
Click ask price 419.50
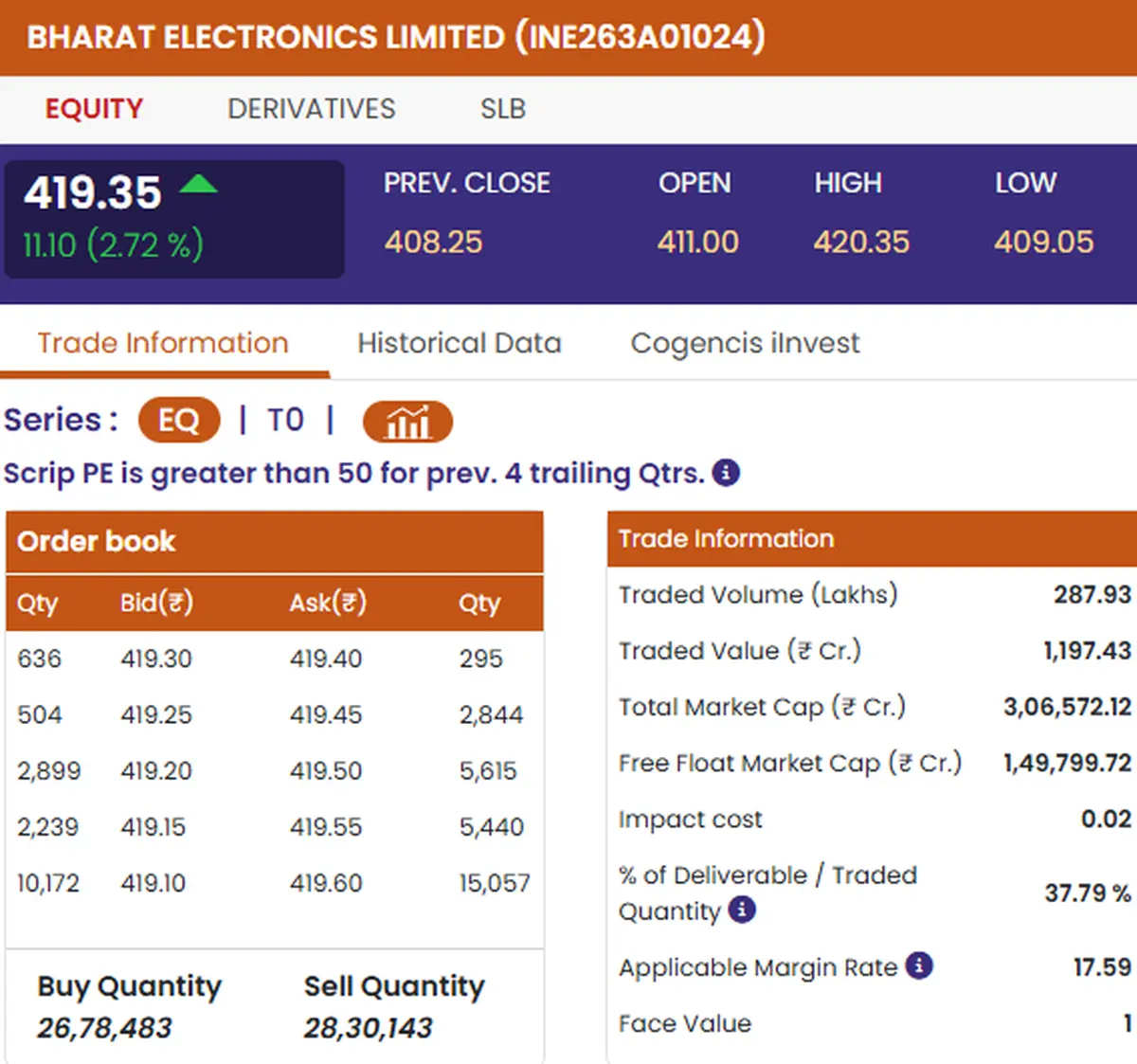point(326,771)
